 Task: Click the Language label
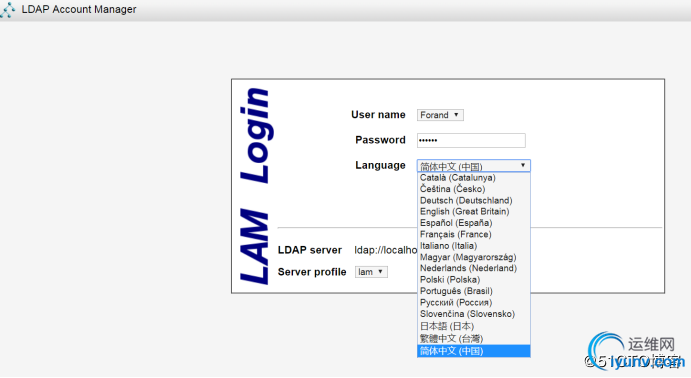click(380, 165)
